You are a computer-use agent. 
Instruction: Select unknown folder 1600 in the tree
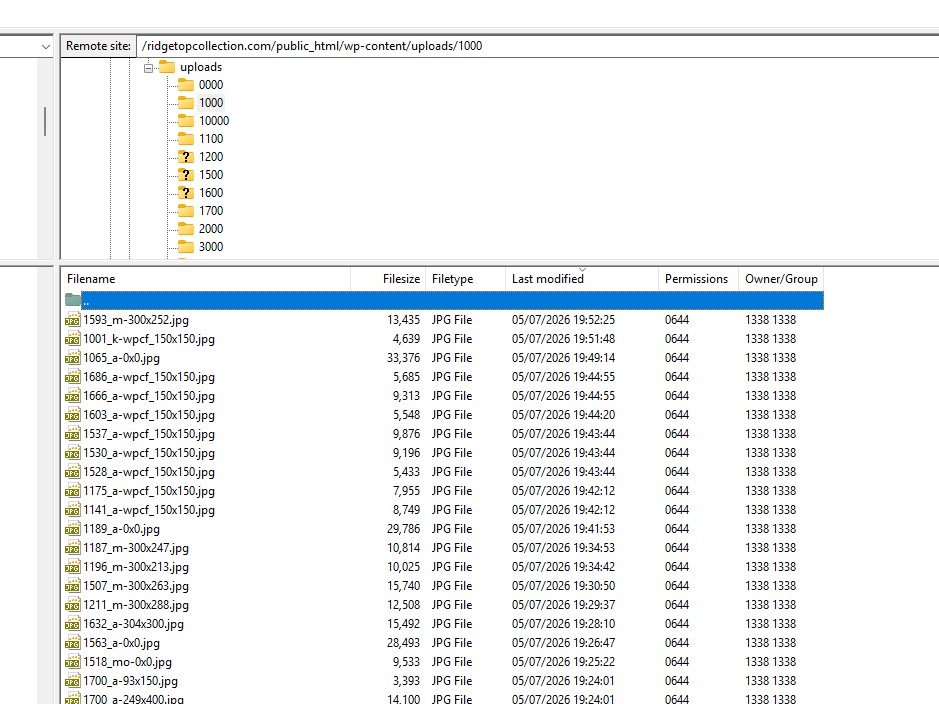(x=211, y=193)
